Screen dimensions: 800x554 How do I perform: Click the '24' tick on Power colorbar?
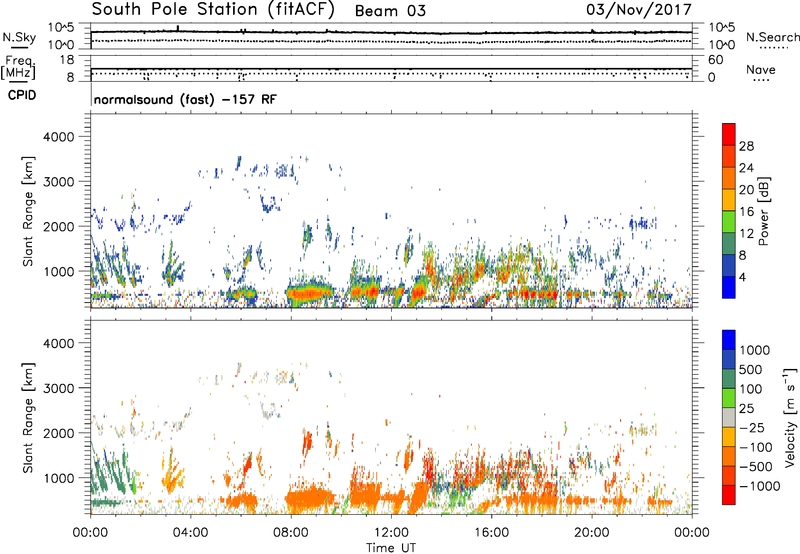(746, 168)
